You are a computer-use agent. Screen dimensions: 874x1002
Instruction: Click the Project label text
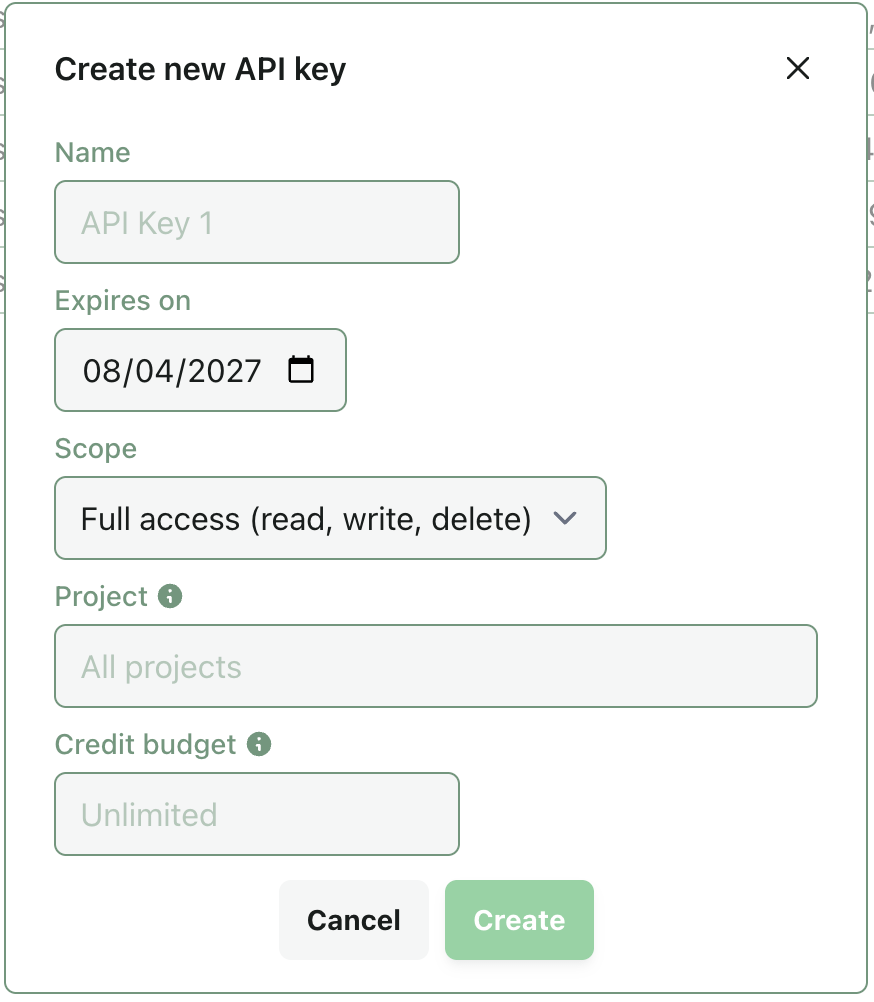[101, 597]
